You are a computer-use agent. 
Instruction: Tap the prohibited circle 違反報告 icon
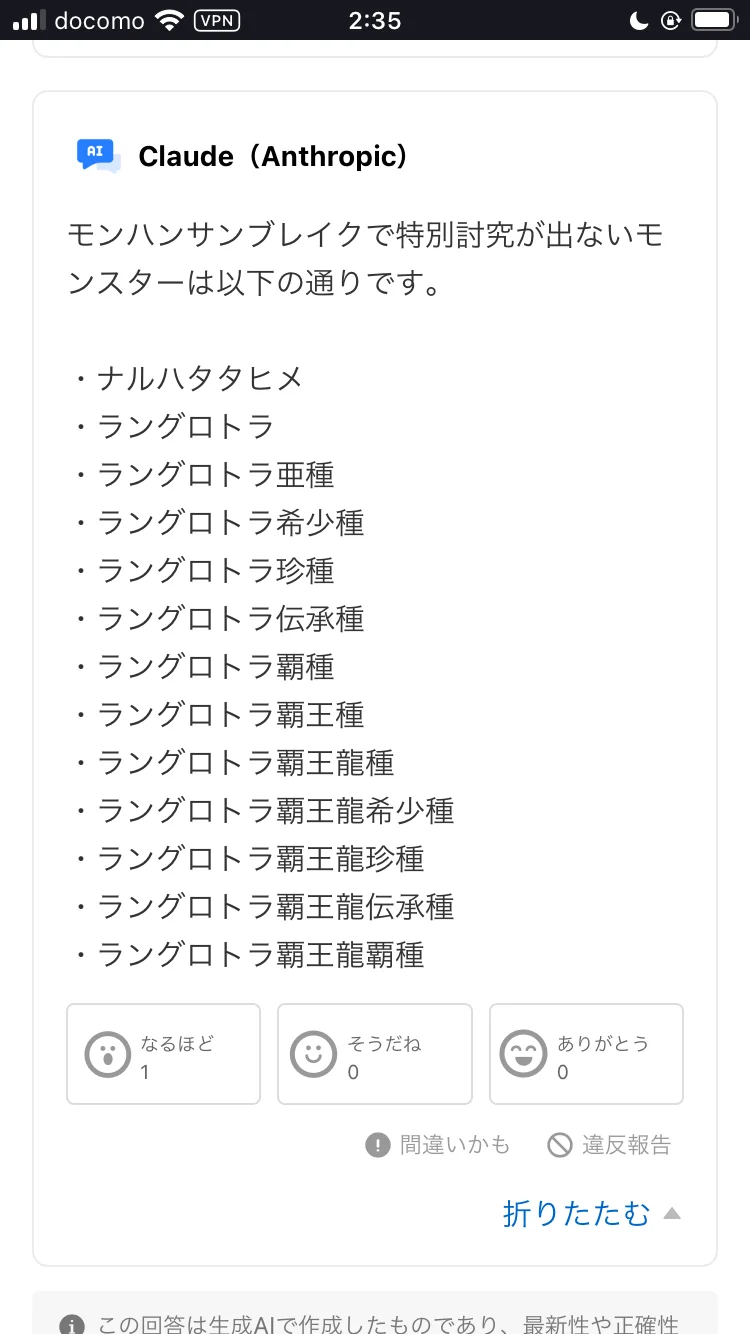point(560,1145)
